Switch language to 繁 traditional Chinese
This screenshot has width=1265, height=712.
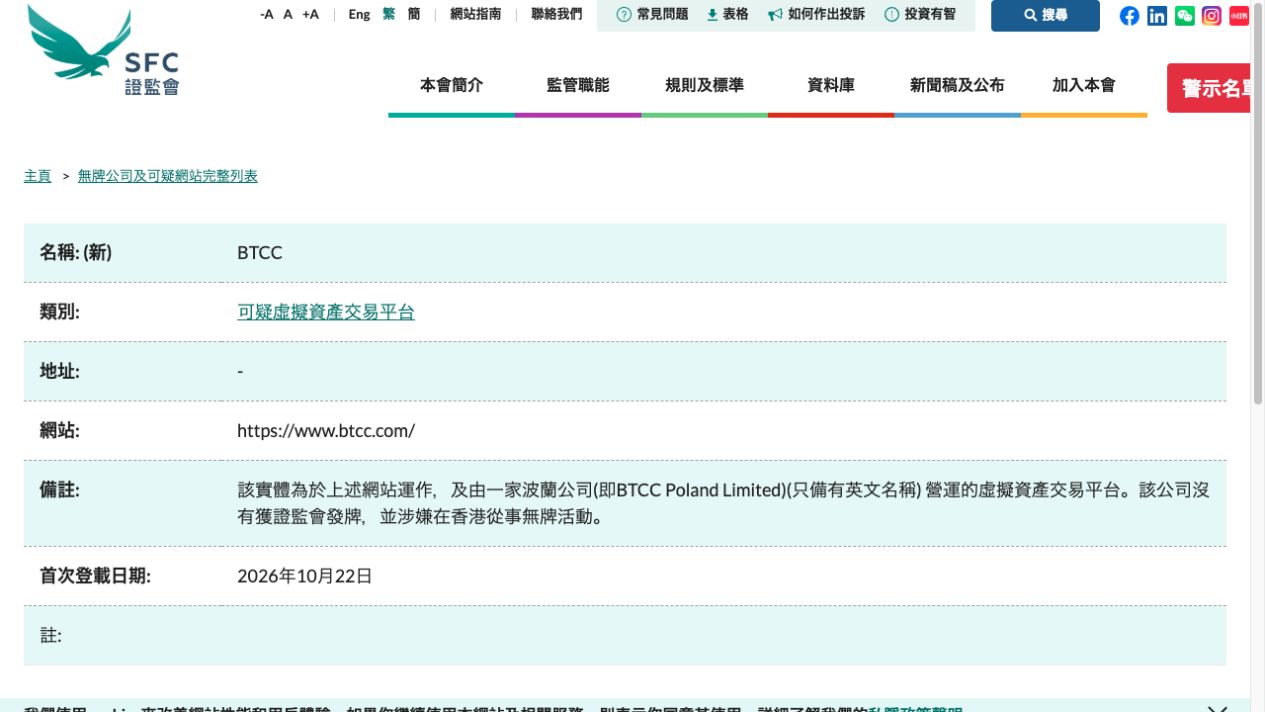tap(389, 14)
